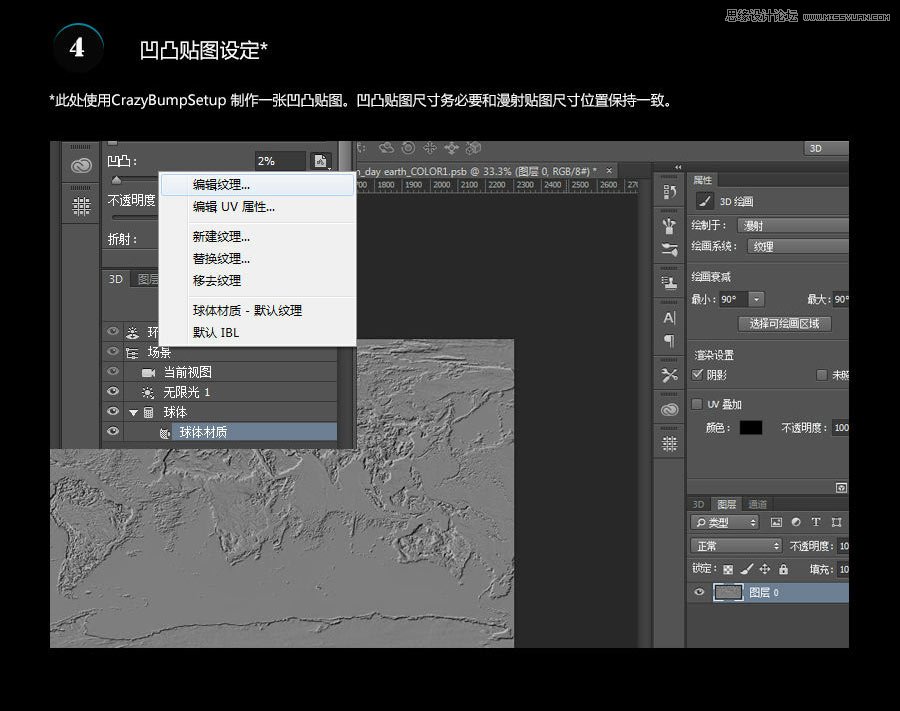Tick the checkbox to the right of 阴影
This screenshot has height=711, width=900.
point(822,375)
